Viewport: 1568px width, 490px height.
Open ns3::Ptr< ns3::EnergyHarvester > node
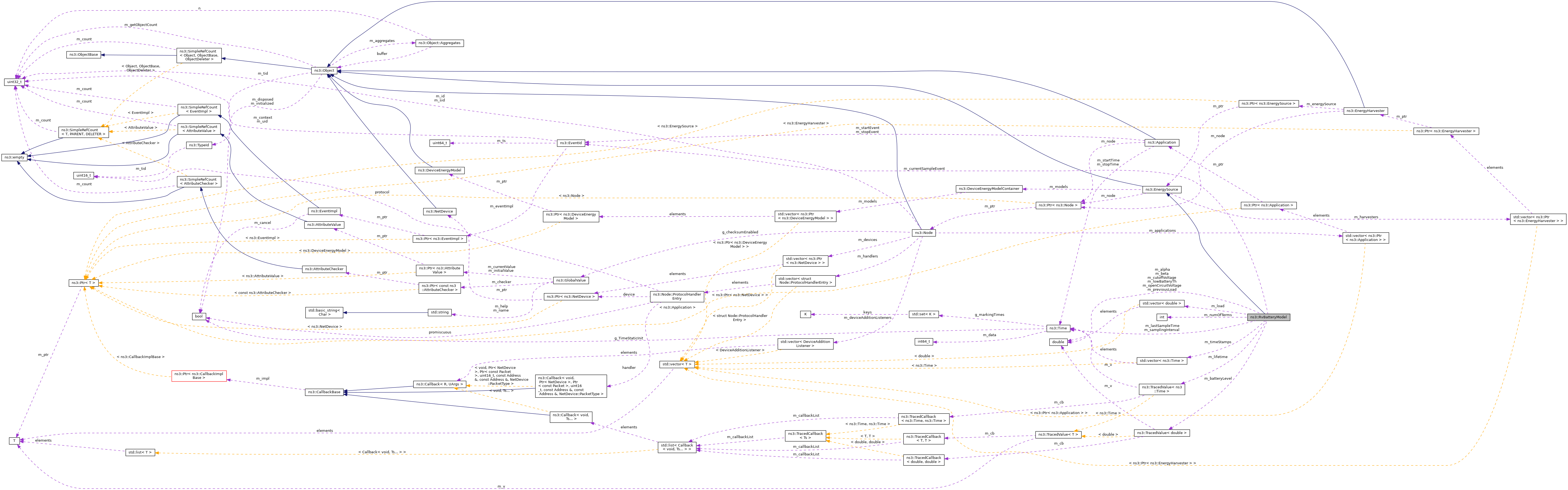[1445, 131]
